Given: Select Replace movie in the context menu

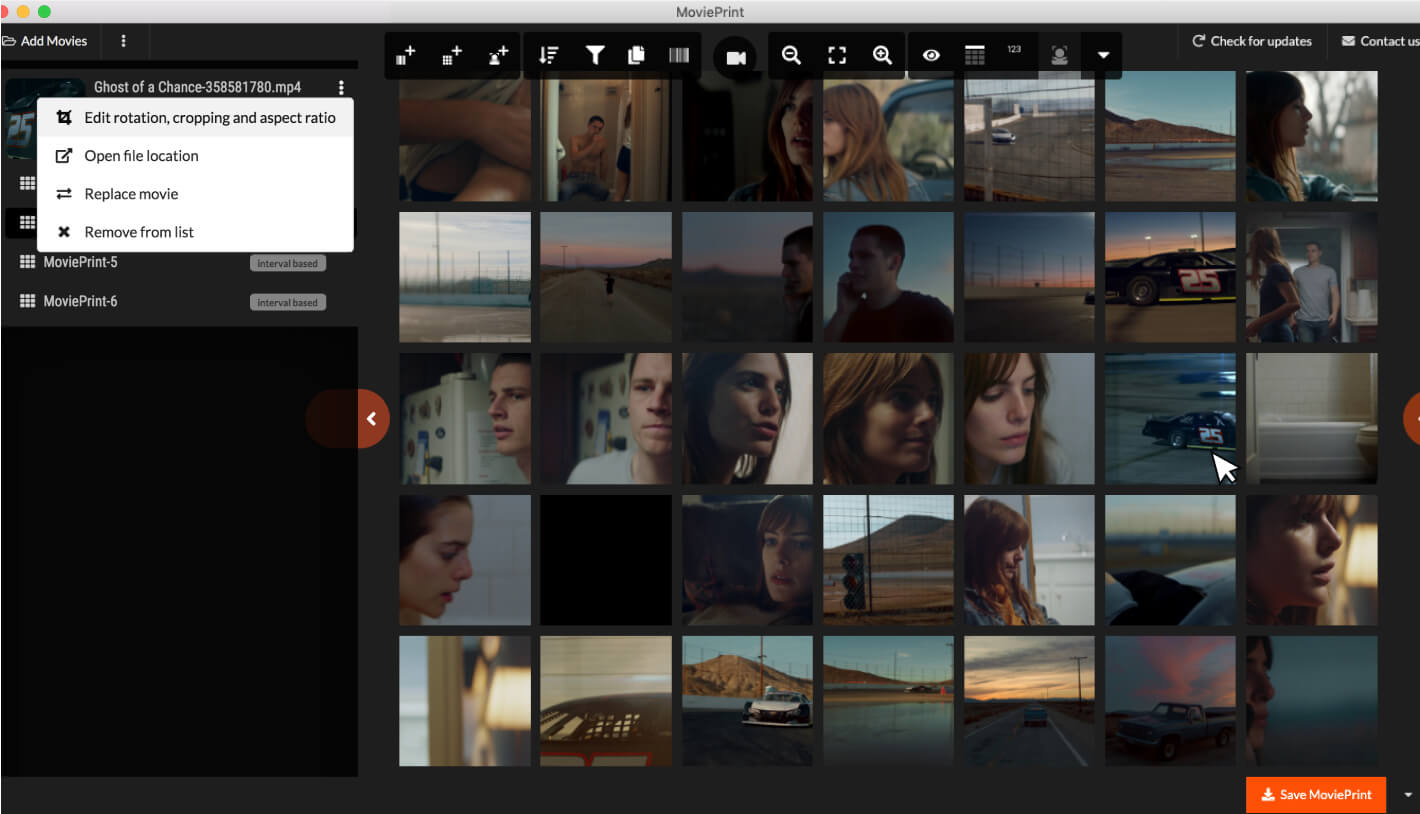Looking at the screenshot, I should click(x=195, y=194).
